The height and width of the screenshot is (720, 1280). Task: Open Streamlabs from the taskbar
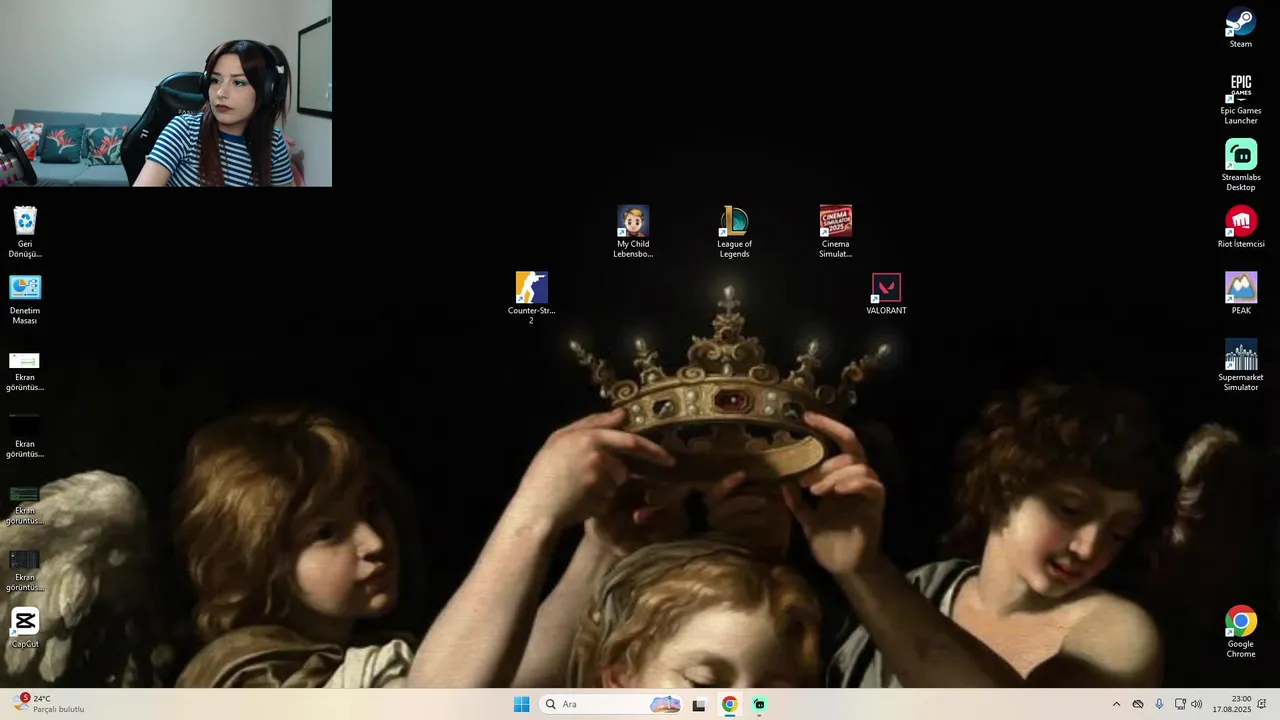[x=759, y=704]
